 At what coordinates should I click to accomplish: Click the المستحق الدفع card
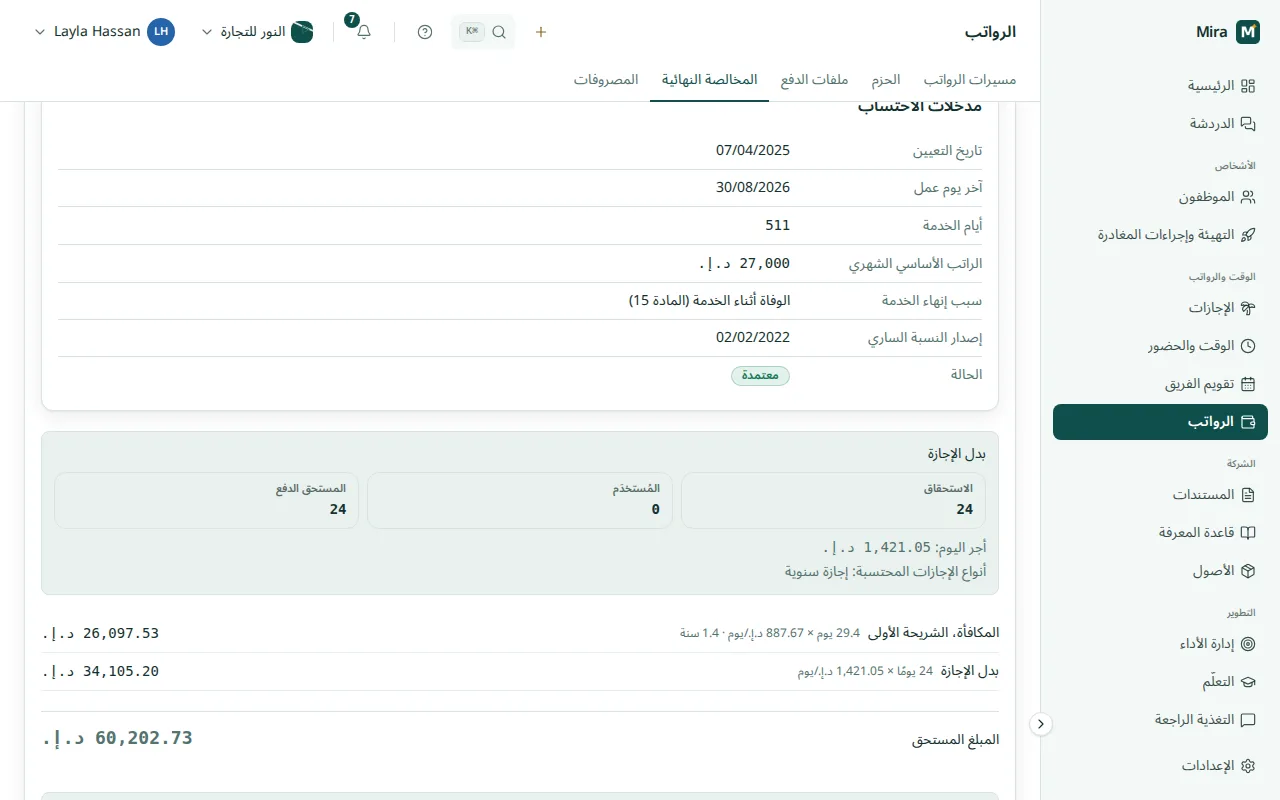click(x=206, y=500)
